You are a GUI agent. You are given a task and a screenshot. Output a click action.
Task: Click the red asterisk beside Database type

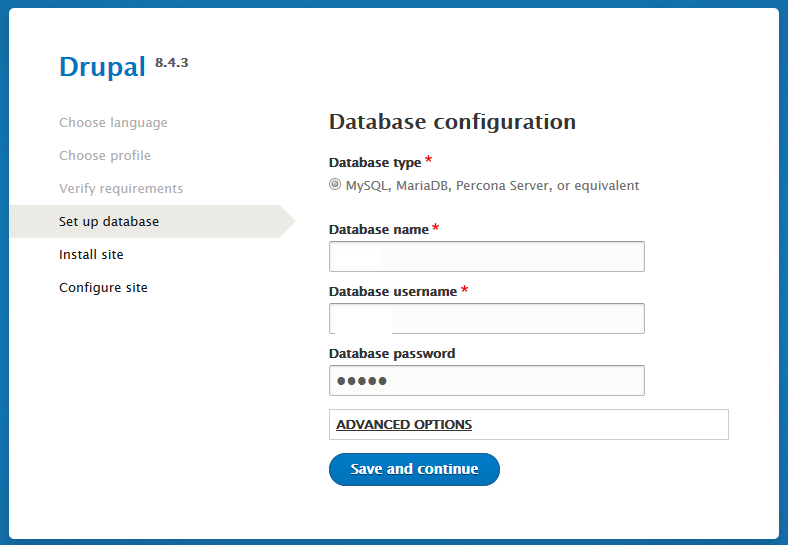429,160
